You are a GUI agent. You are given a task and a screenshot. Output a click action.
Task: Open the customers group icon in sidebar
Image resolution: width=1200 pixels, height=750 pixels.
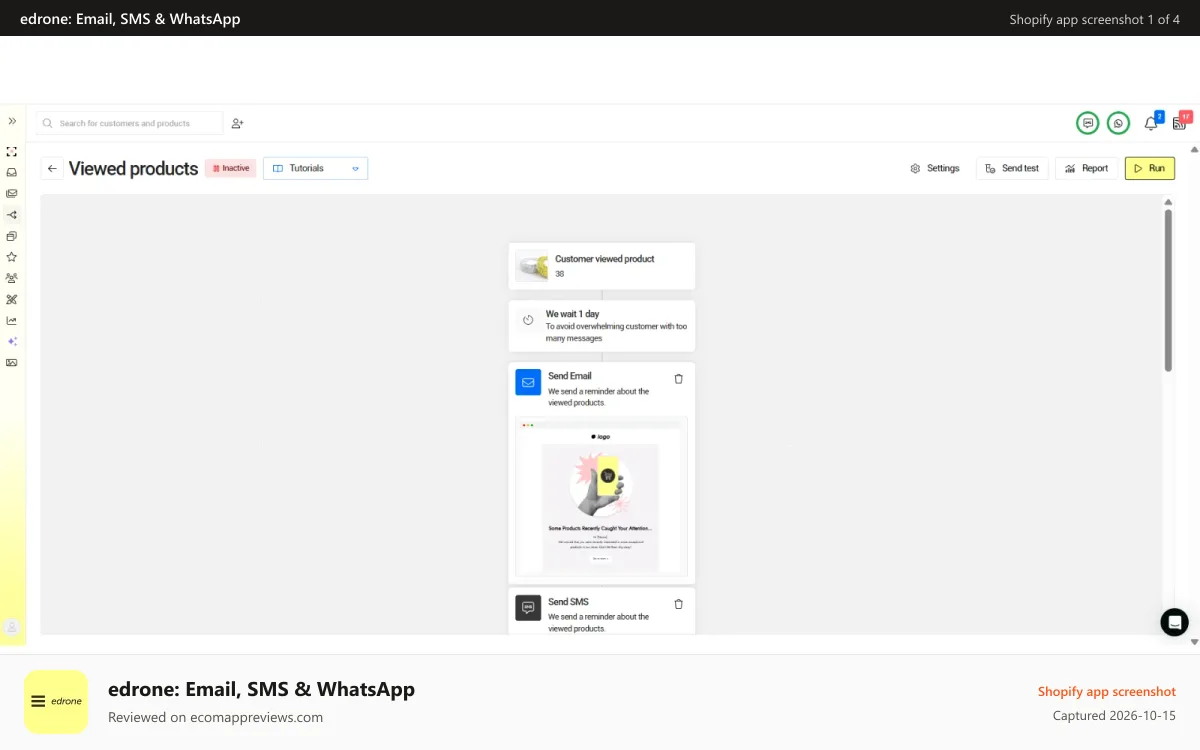(x=12, y=278)
